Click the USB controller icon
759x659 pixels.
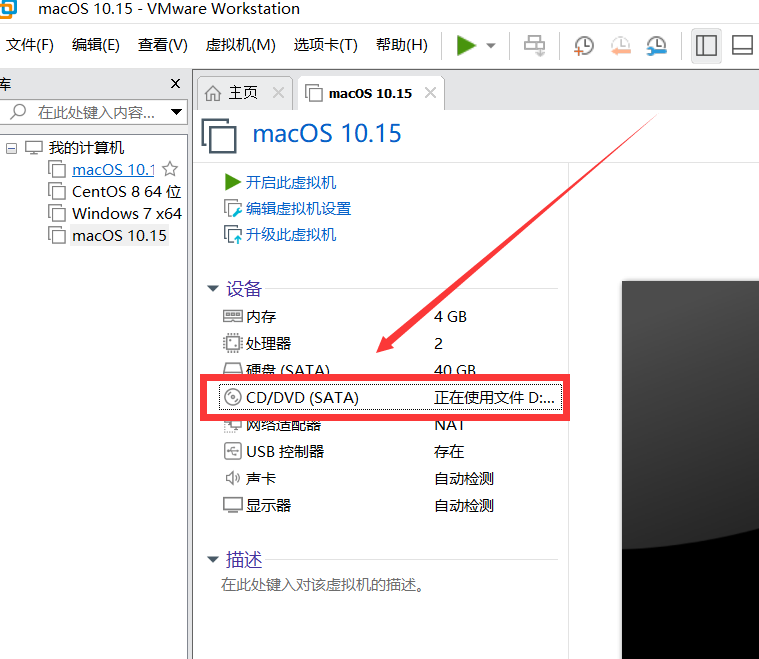(232, 451)
